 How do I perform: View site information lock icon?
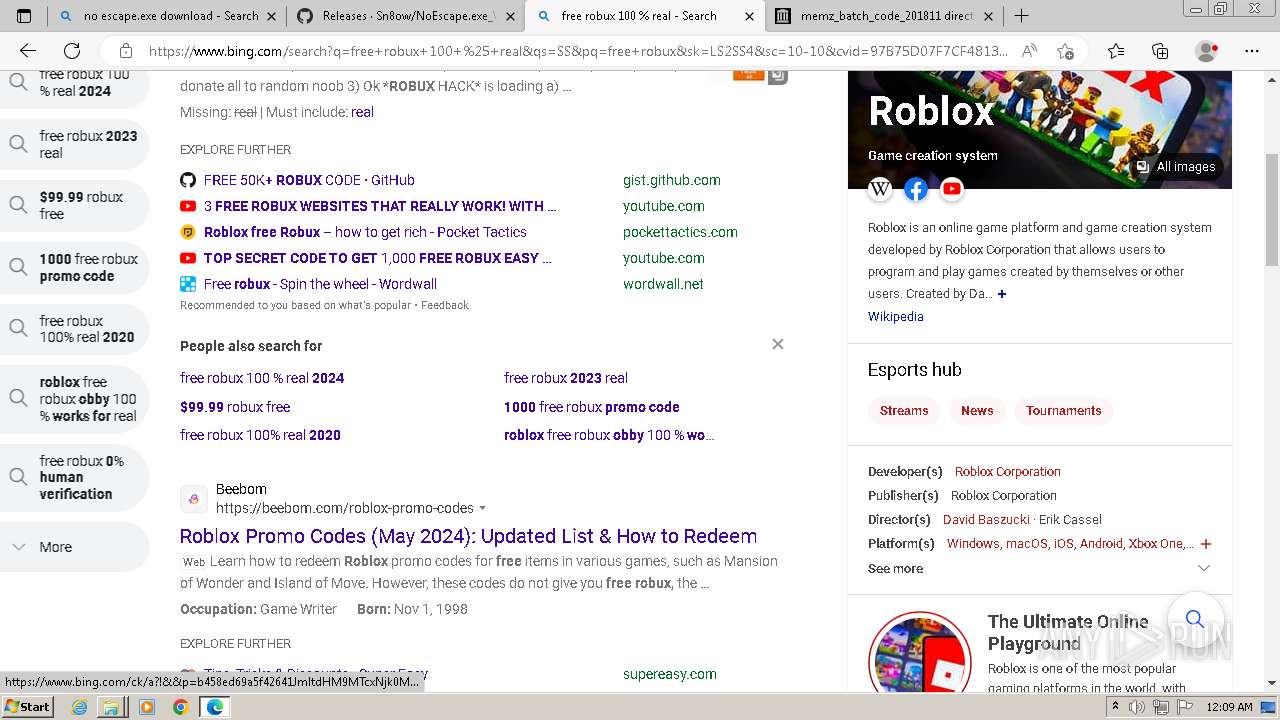point(126,51)
